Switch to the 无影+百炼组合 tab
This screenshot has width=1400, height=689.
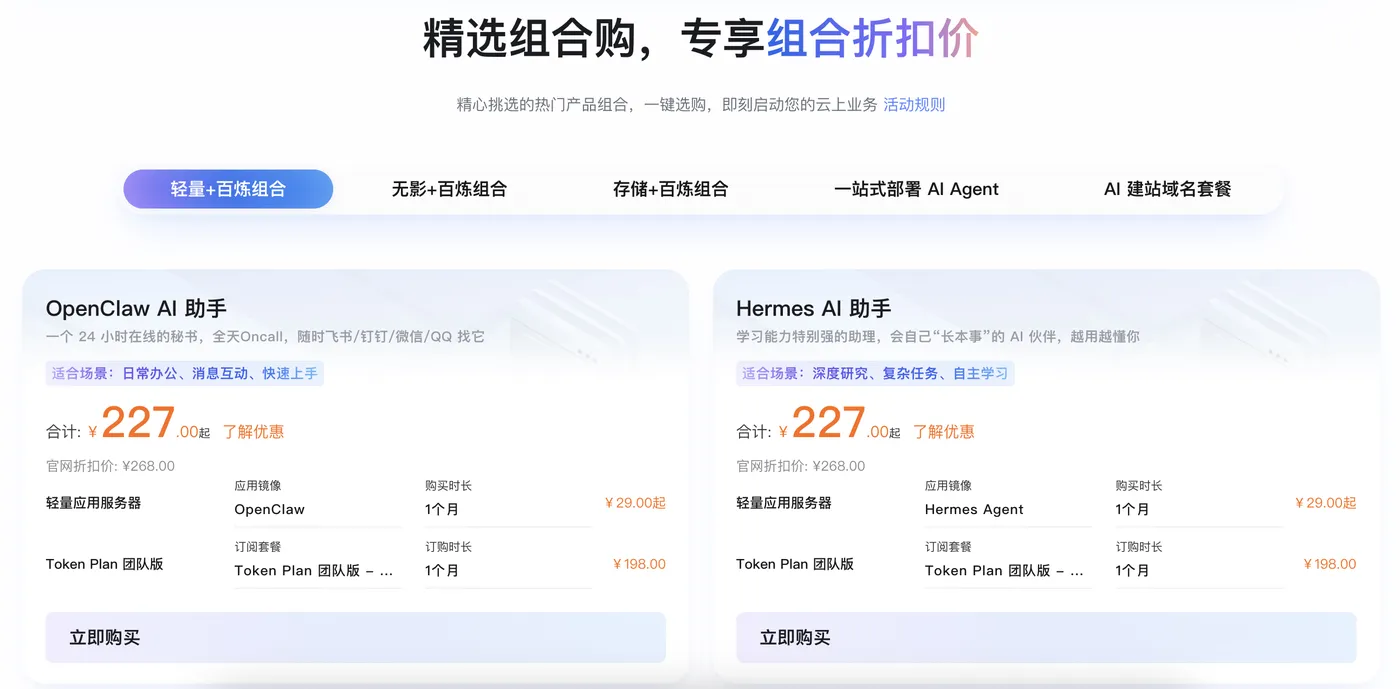click(449, 189)
